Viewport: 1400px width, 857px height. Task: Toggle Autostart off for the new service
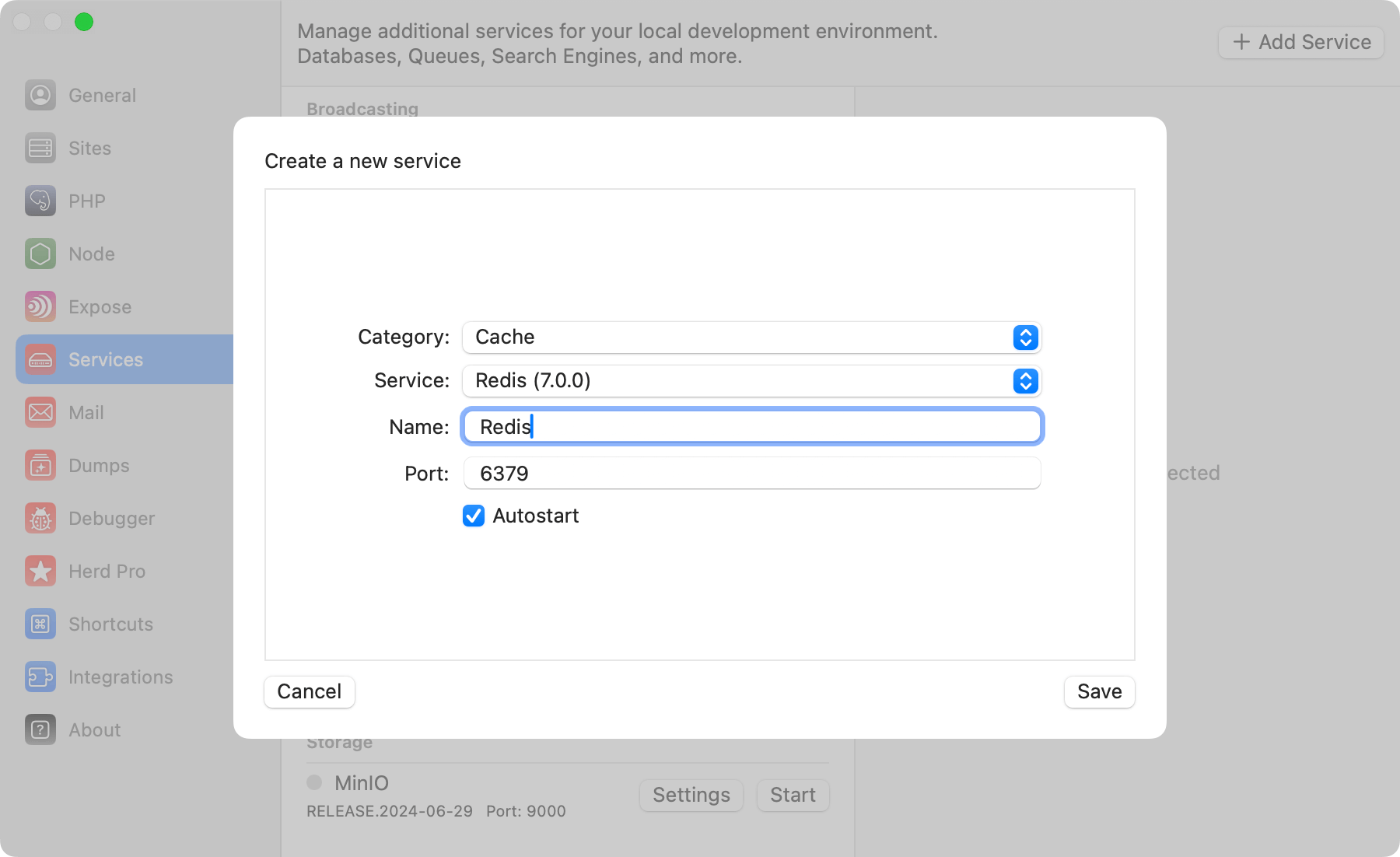(474, 516)
